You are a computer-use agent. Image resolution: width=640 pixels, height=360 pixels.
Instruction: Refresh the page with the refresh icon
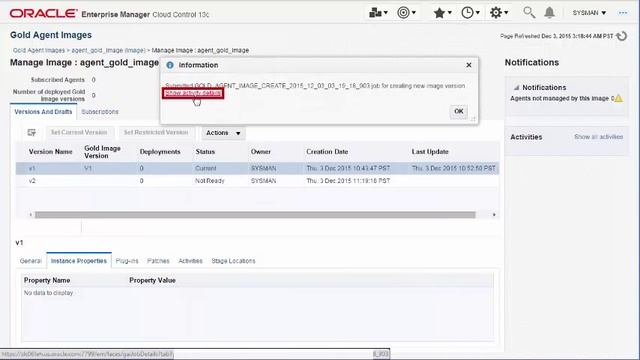tap(622, 36)
